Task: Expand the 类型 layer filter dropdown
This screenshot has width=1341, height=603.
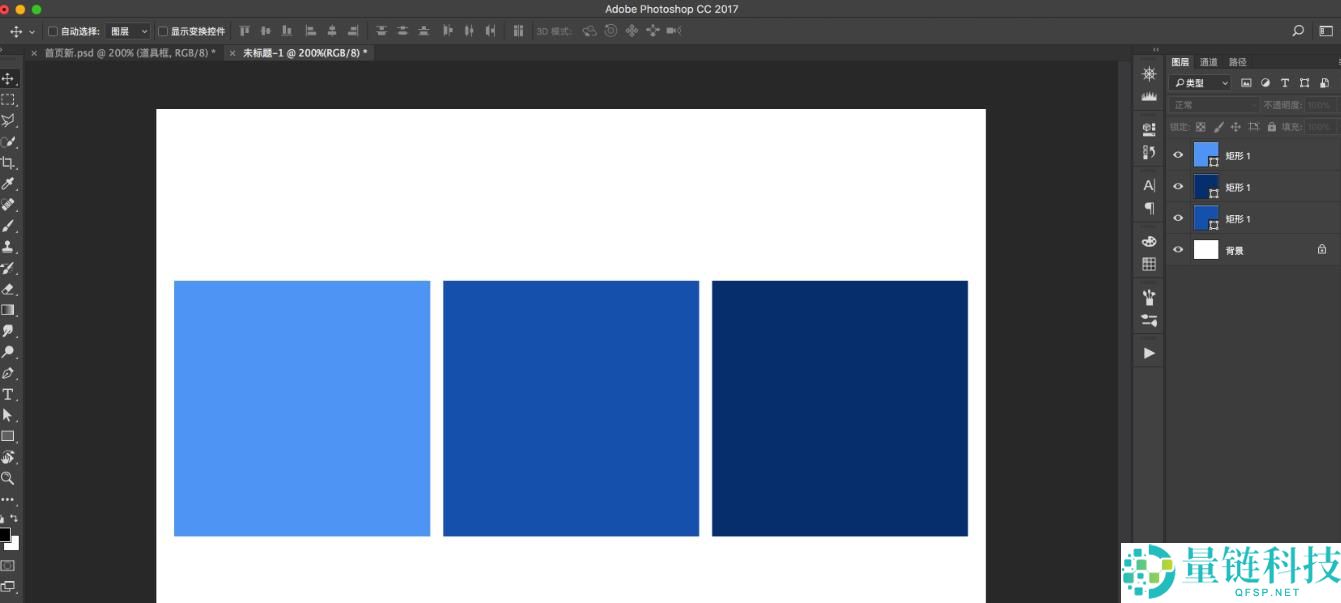Action: tap(1200, 83)
